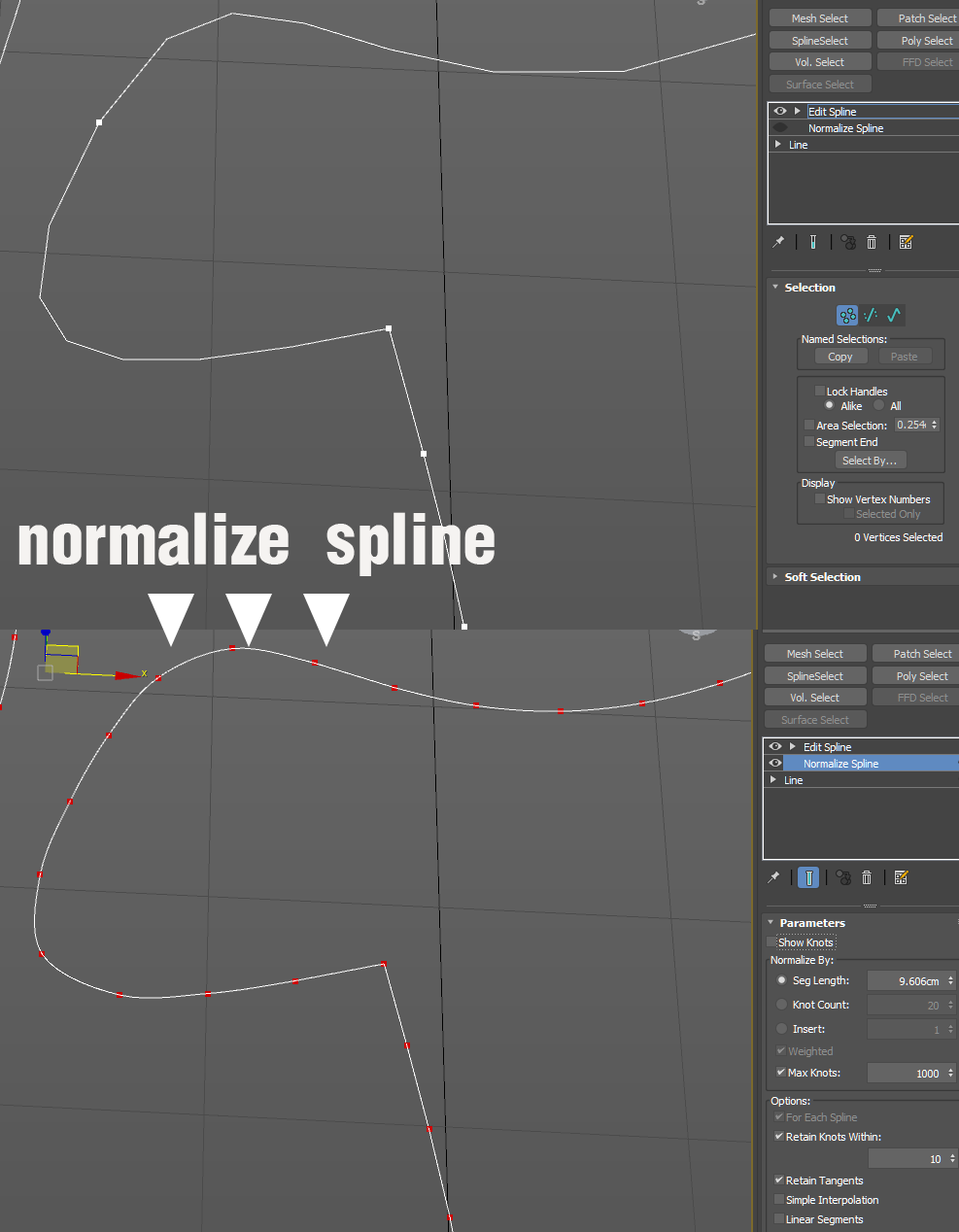Choose Insert normalize radio
959x1232 pixels.
781,1028
